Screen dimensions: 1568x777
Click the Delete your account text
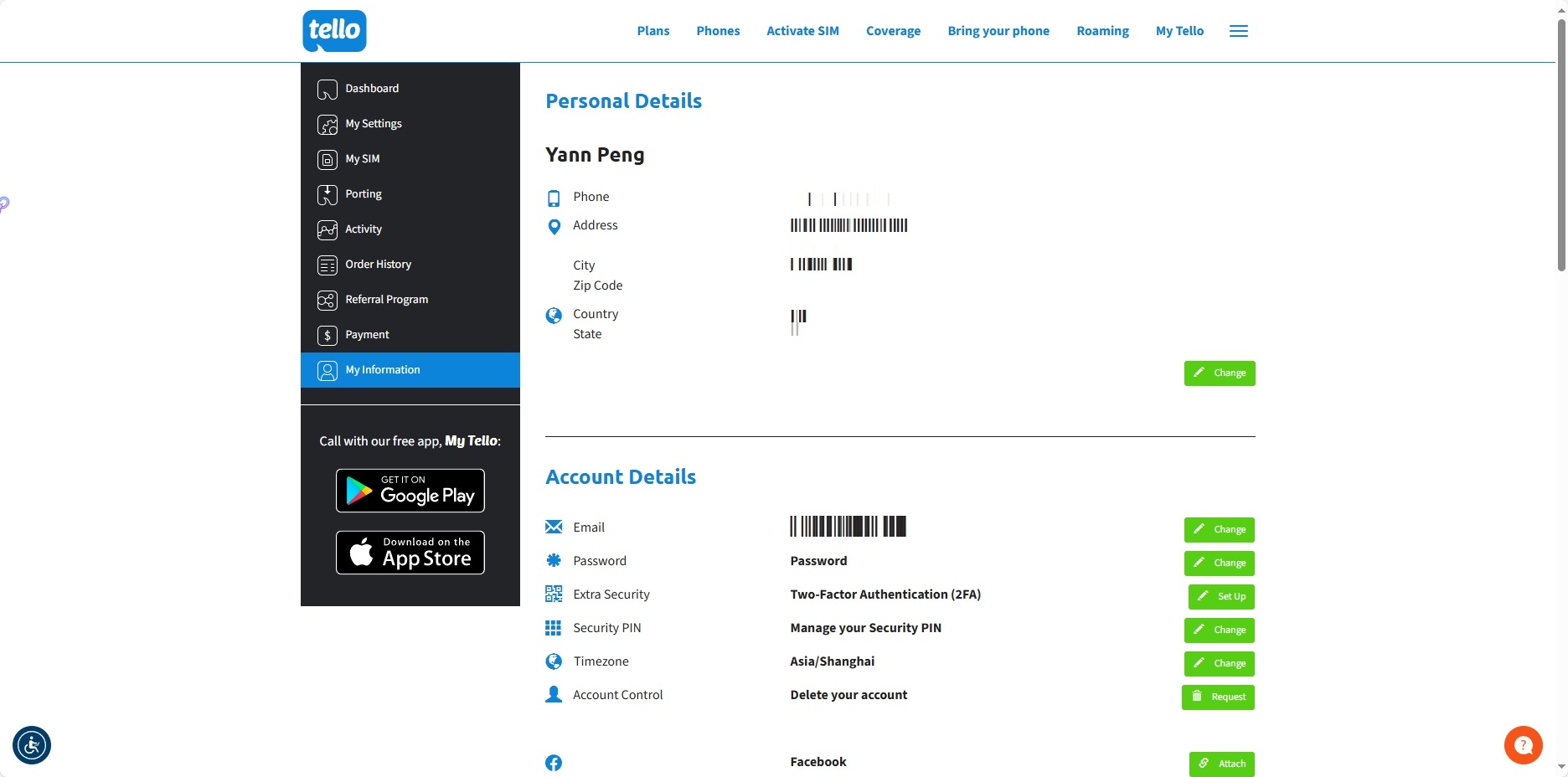848,695
